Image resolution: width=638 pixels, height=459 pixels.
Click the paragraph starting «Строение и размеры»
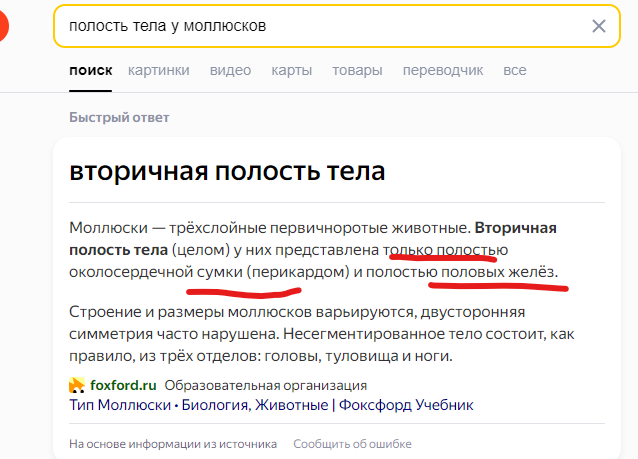(318, 332)
